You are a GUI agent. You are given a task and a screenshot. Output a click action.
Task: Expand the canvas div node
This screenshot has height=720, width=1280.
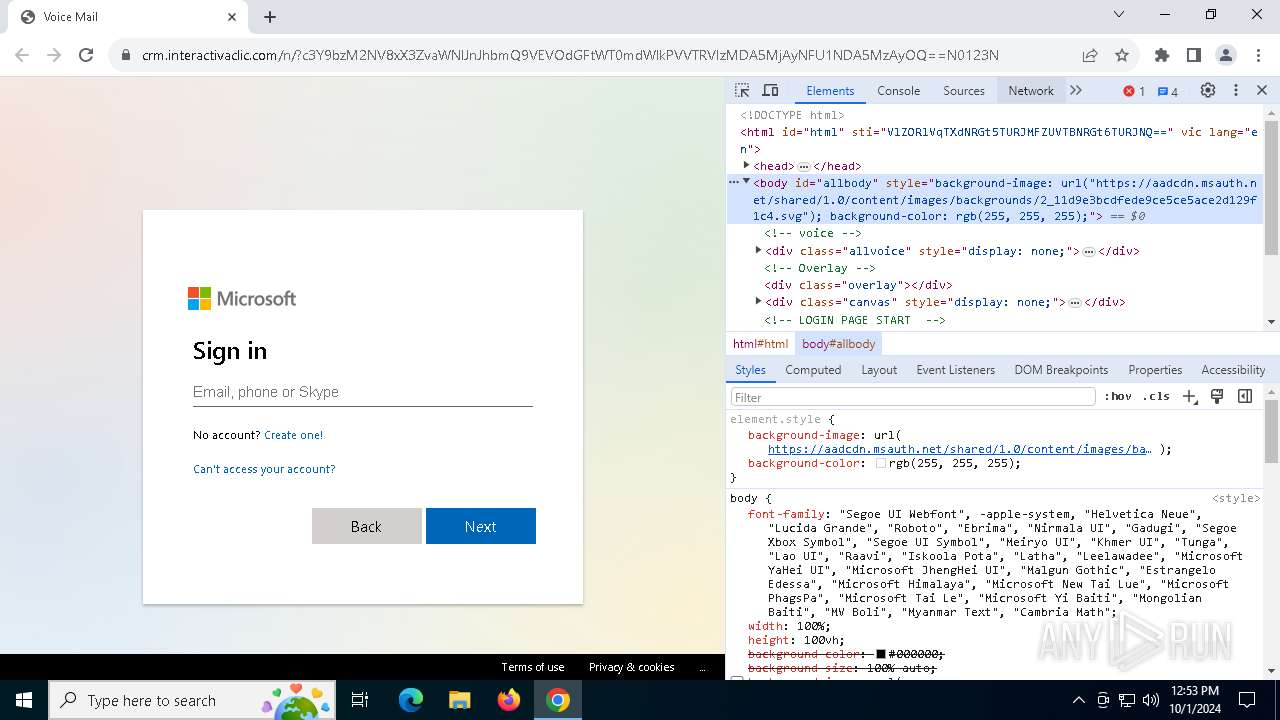coord(758,301)
